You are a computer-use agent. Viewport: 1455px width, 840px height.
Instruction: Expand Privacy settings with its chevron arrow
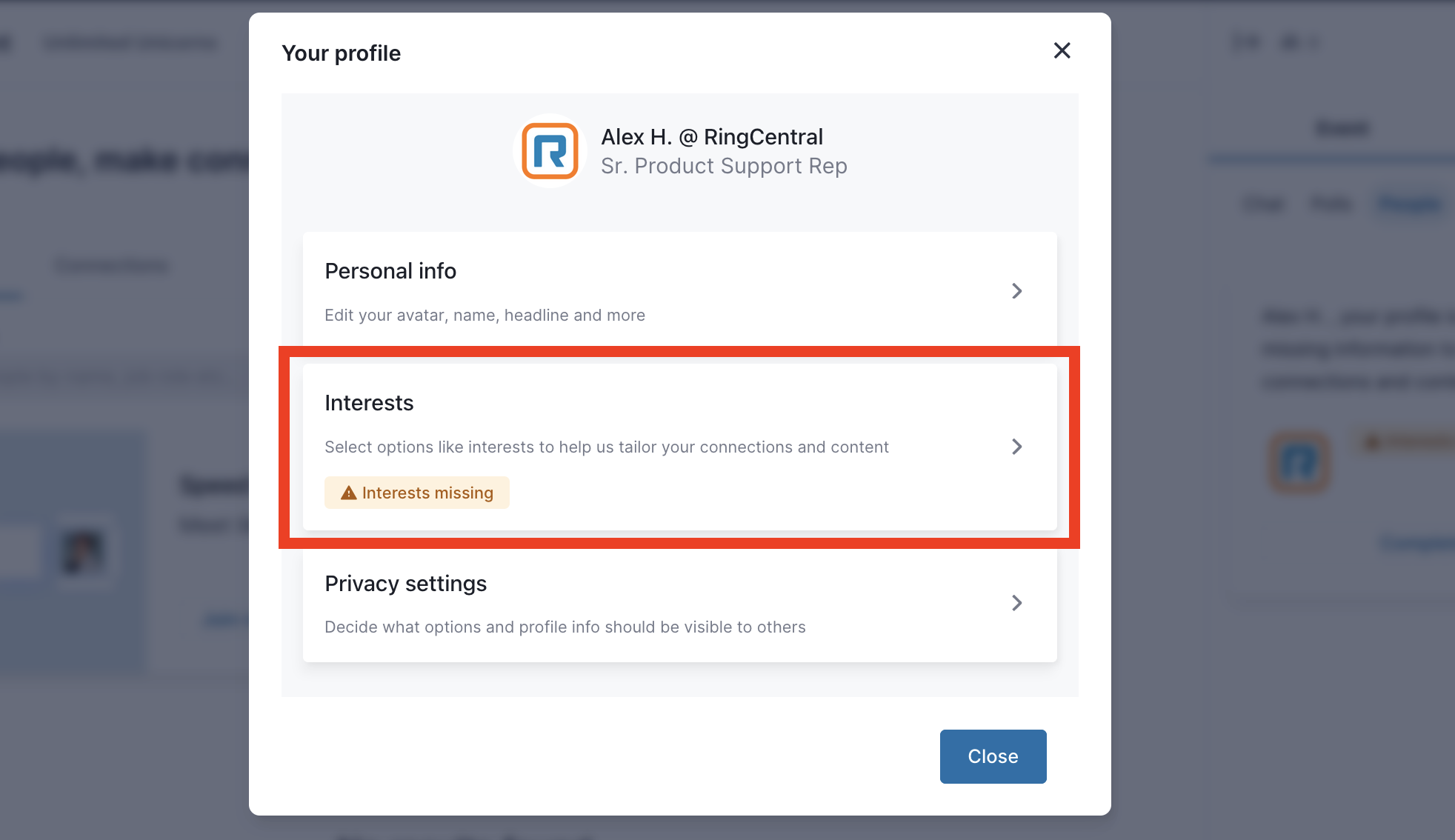coord(1016,603)
